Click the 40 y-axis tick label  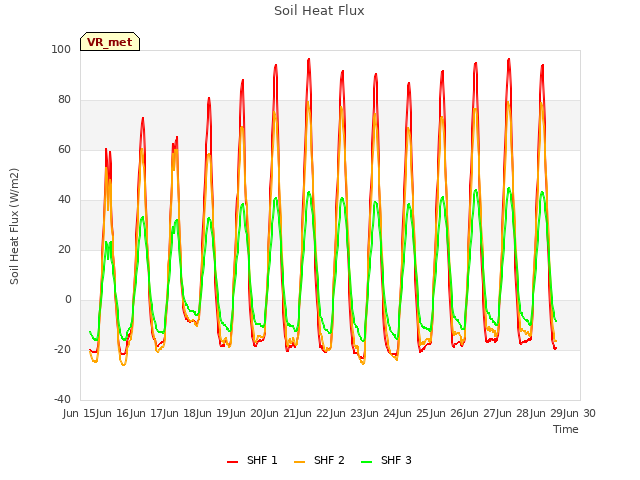pyautogui.click(x=64, y=200)
